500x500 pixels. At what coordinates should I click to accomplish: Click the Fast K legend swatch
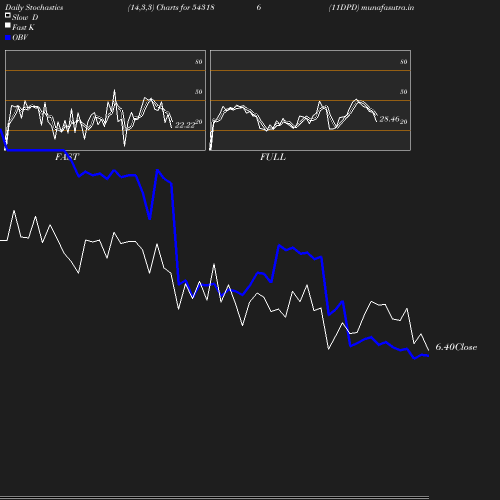(8, 25)
